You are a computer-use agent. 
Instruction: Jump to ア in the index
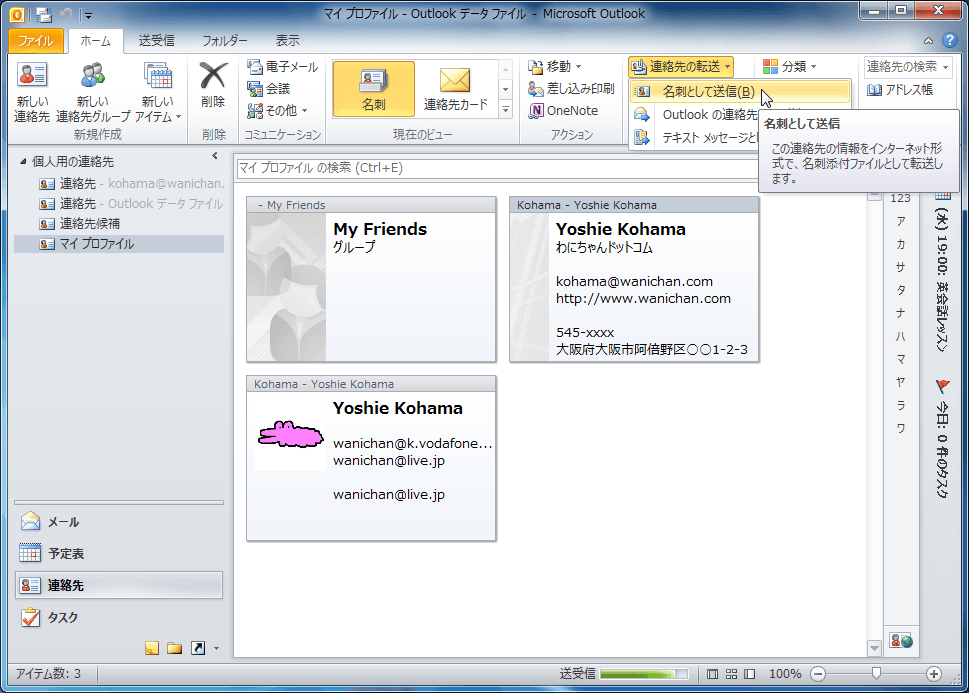[x=900, y=221]
